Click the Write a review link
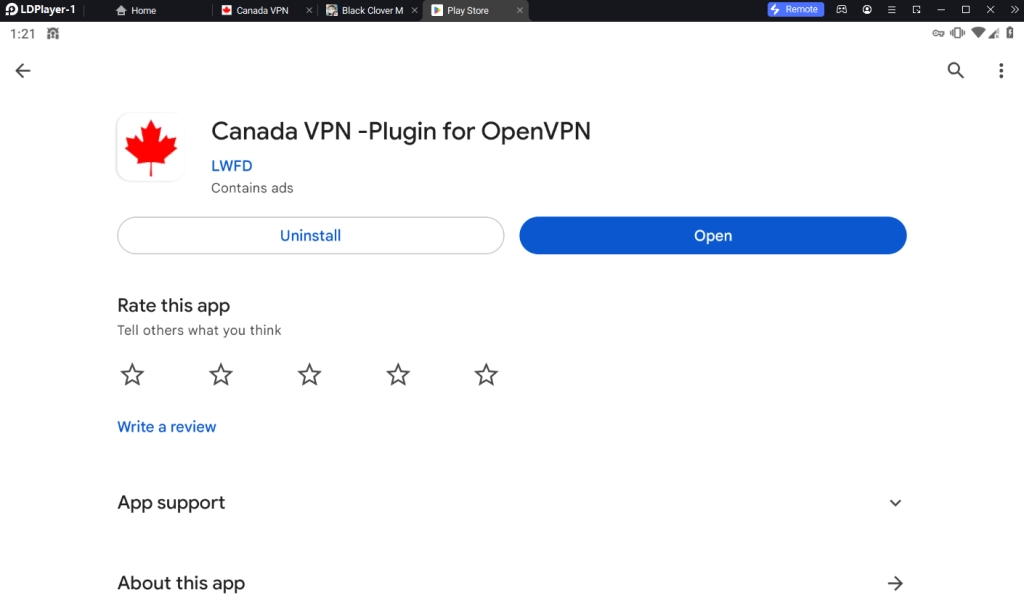Image resolution: width=1024 pixels, height=598 pixels. point(166,427)
